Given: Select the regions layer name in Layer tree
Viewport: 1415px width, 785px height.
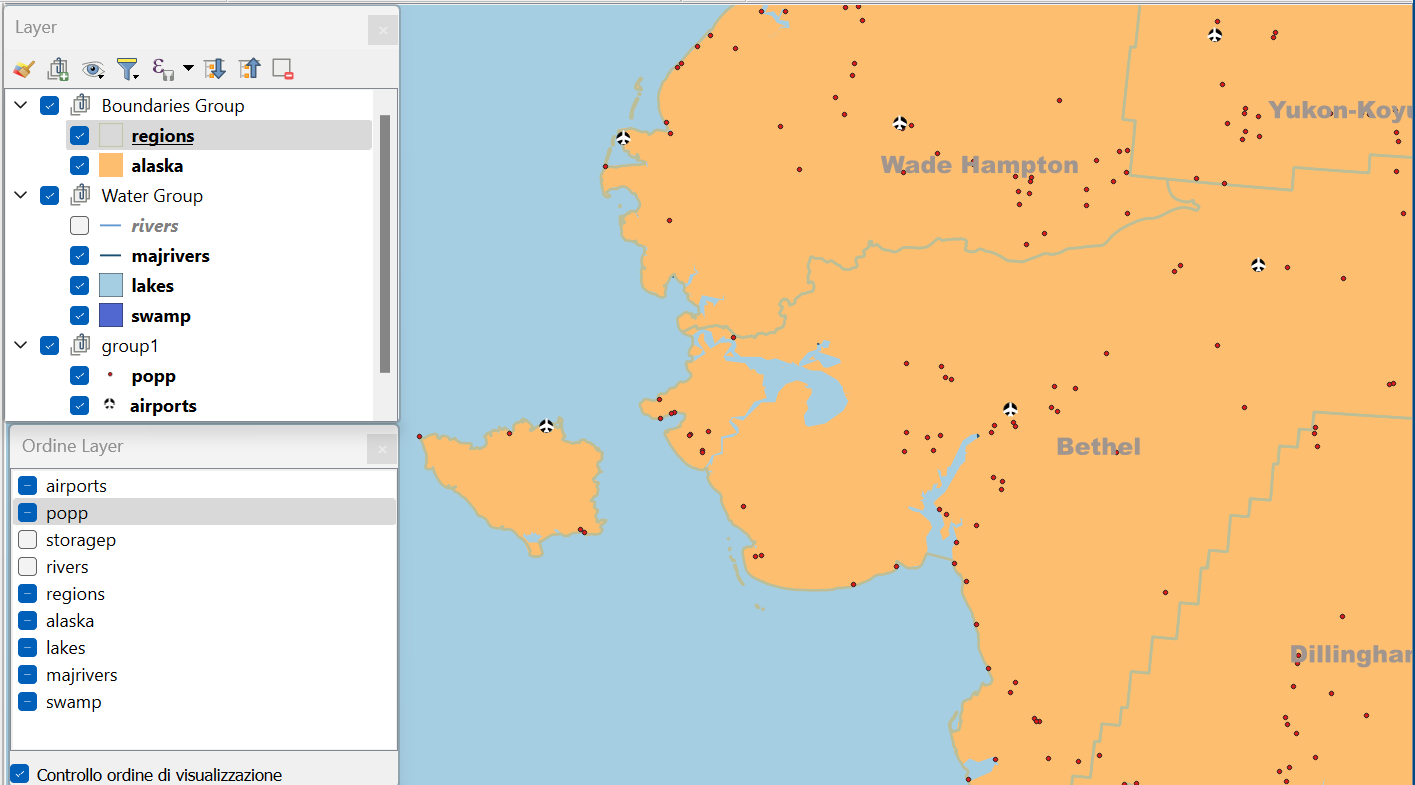Looking at the screenshot, I should click(162, 136).
